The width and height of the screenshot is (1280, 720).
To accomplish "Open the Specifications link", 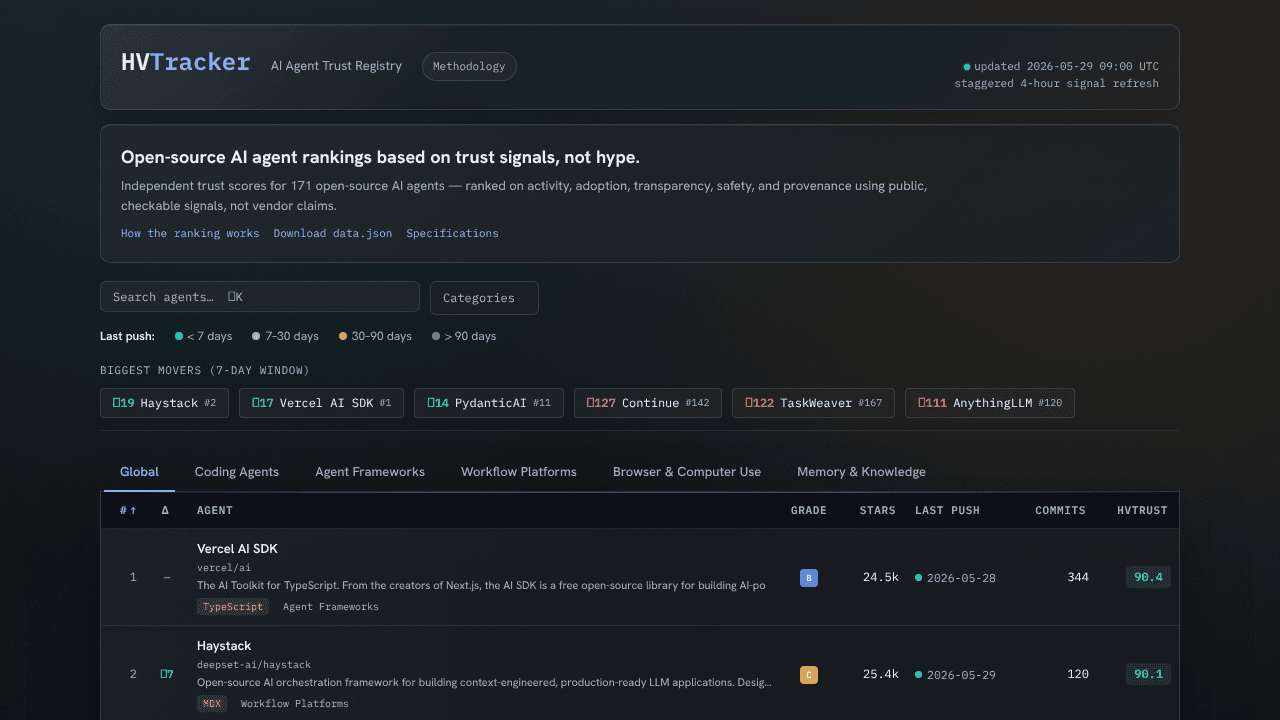I will [x=452, y=233].
